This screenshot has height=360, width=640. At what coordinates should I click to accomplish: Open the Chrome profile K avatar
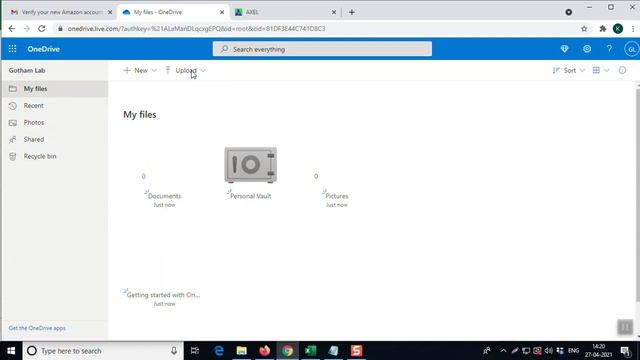pos(618,29)
